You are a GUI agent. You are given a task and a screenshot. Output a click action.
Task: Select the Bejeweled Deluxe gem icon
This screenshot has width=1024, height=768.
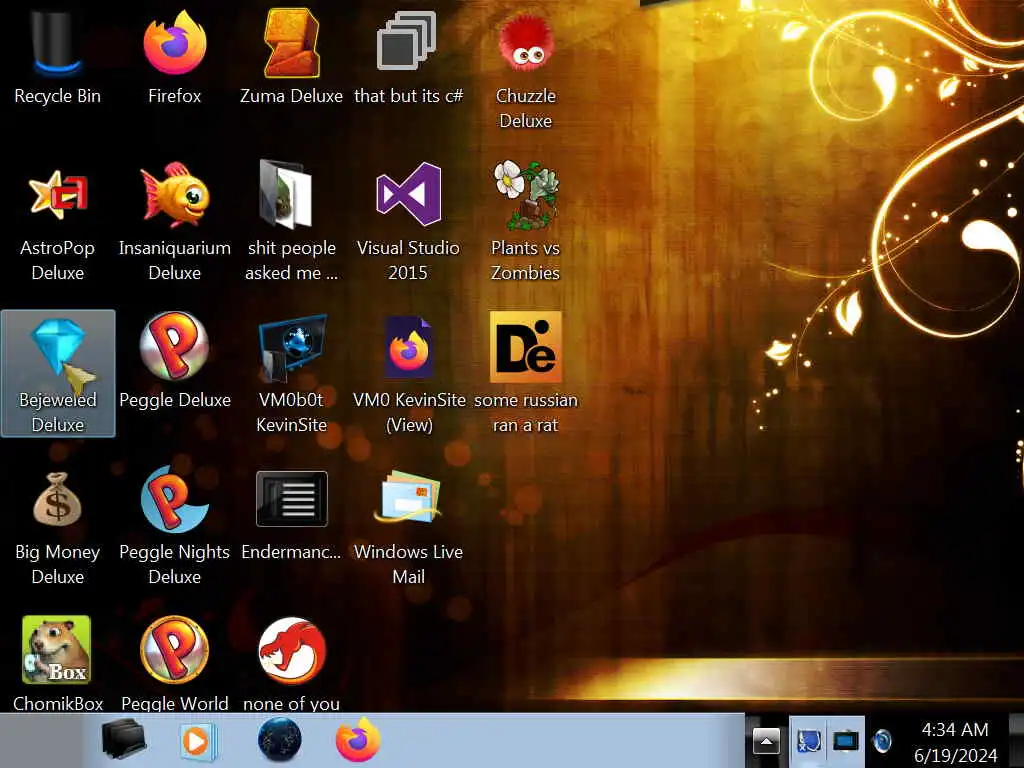click(x=57, y=347)
